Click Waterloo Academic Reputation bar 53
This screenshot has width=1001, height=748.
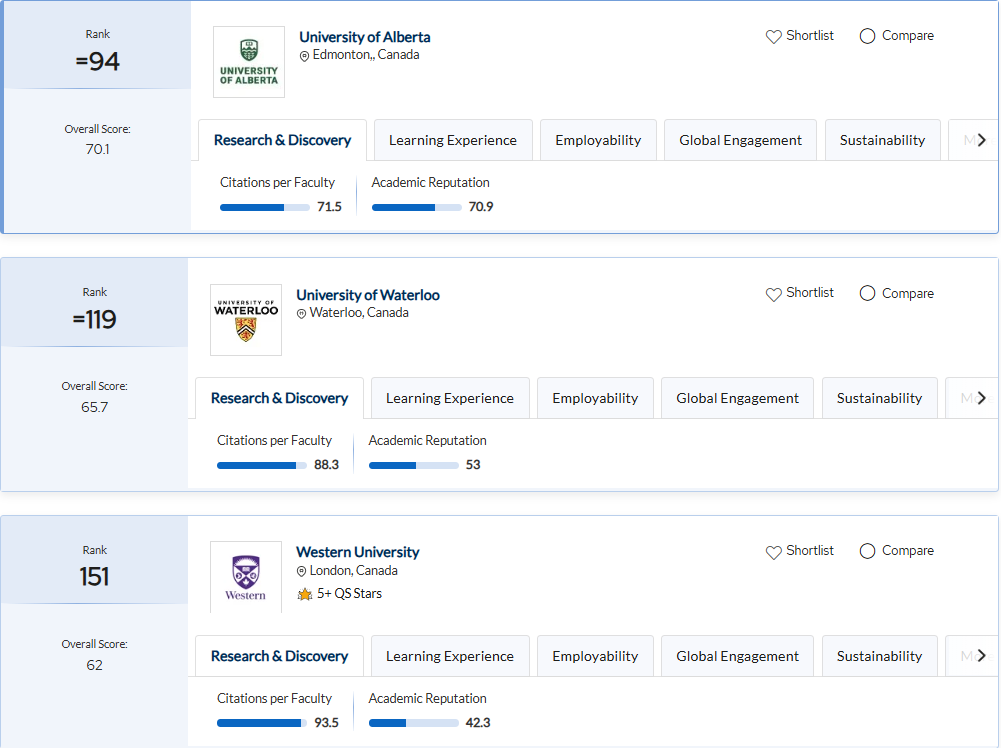point(413,465)
